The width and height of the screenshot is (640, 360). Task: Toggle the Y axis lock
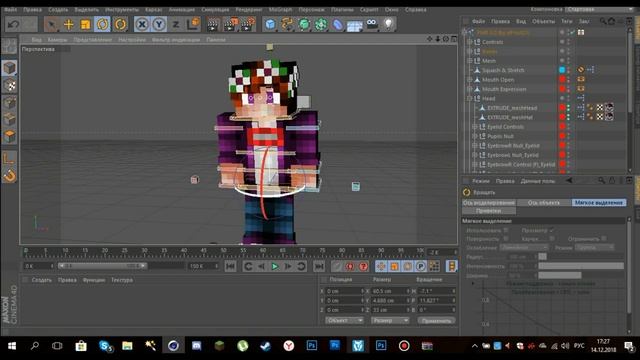159,24
